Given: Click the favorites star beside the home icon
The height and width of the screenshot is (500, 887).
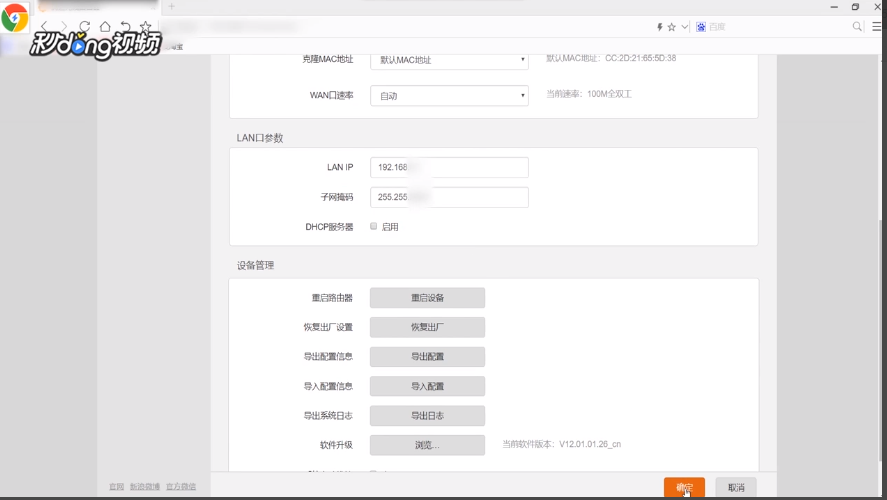Looking at the screenshot, I should (145, 27).
